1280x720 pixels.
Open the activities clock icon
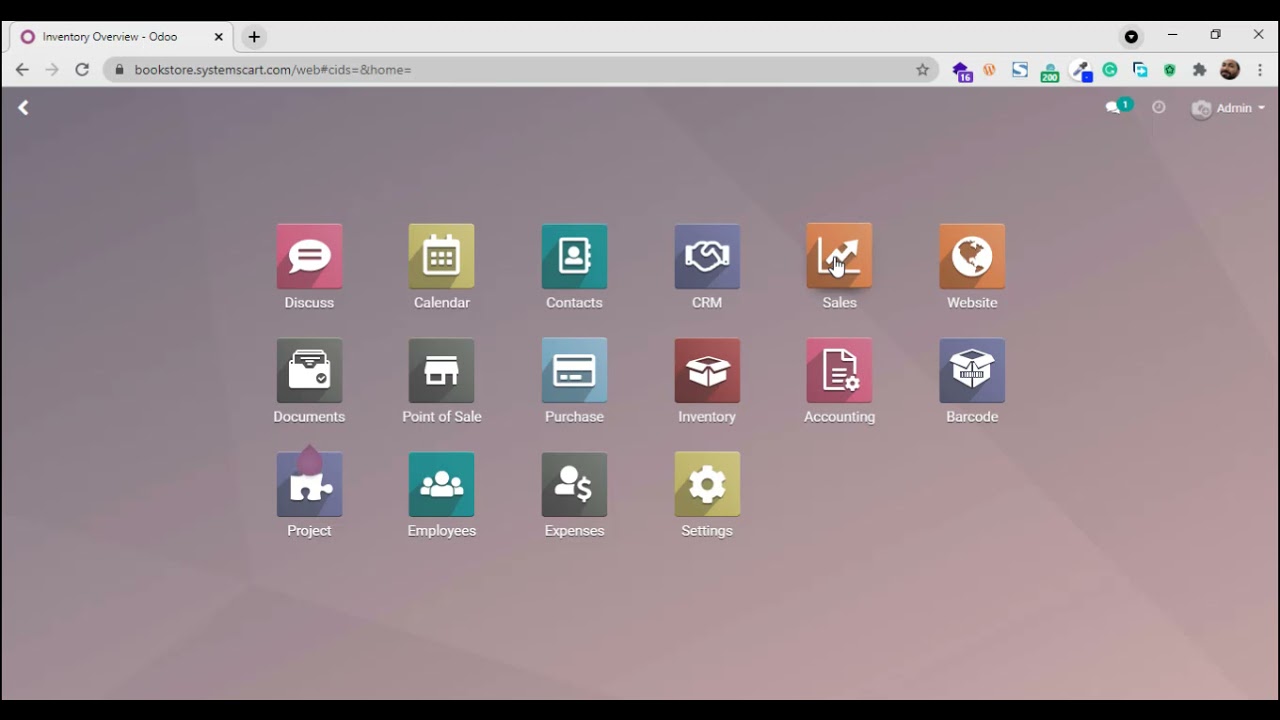1159,107
